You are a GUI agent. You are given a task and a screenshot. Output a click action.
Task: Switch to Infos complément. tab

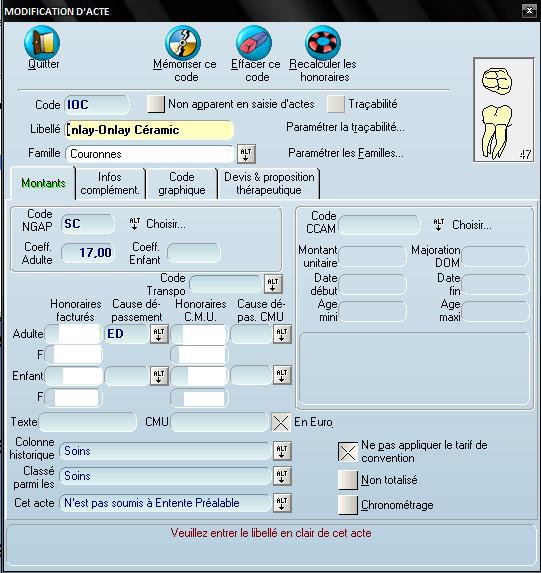pos(110,183)
